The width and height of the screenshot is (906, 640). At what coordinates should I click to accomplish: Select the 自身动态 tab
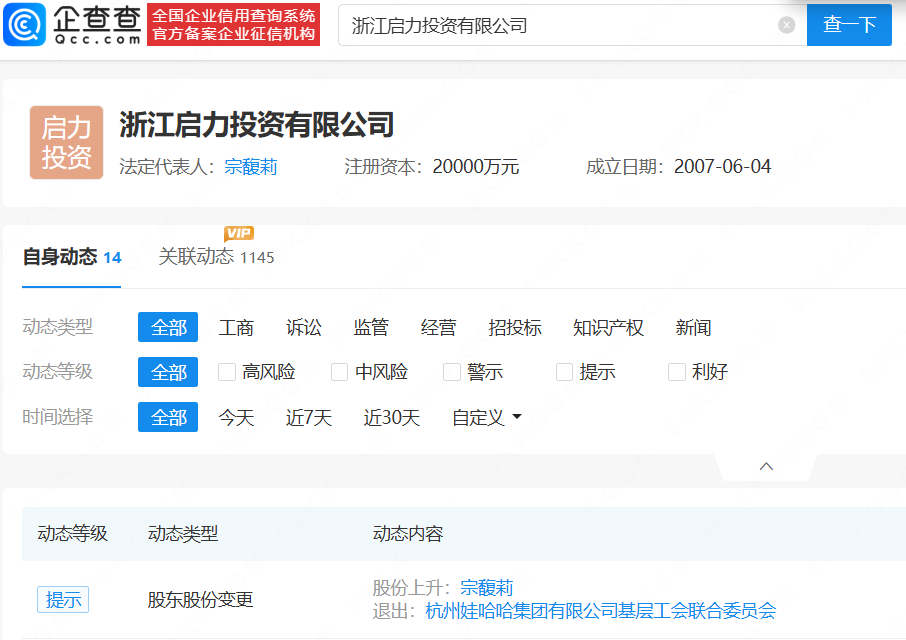pos(60,257)
